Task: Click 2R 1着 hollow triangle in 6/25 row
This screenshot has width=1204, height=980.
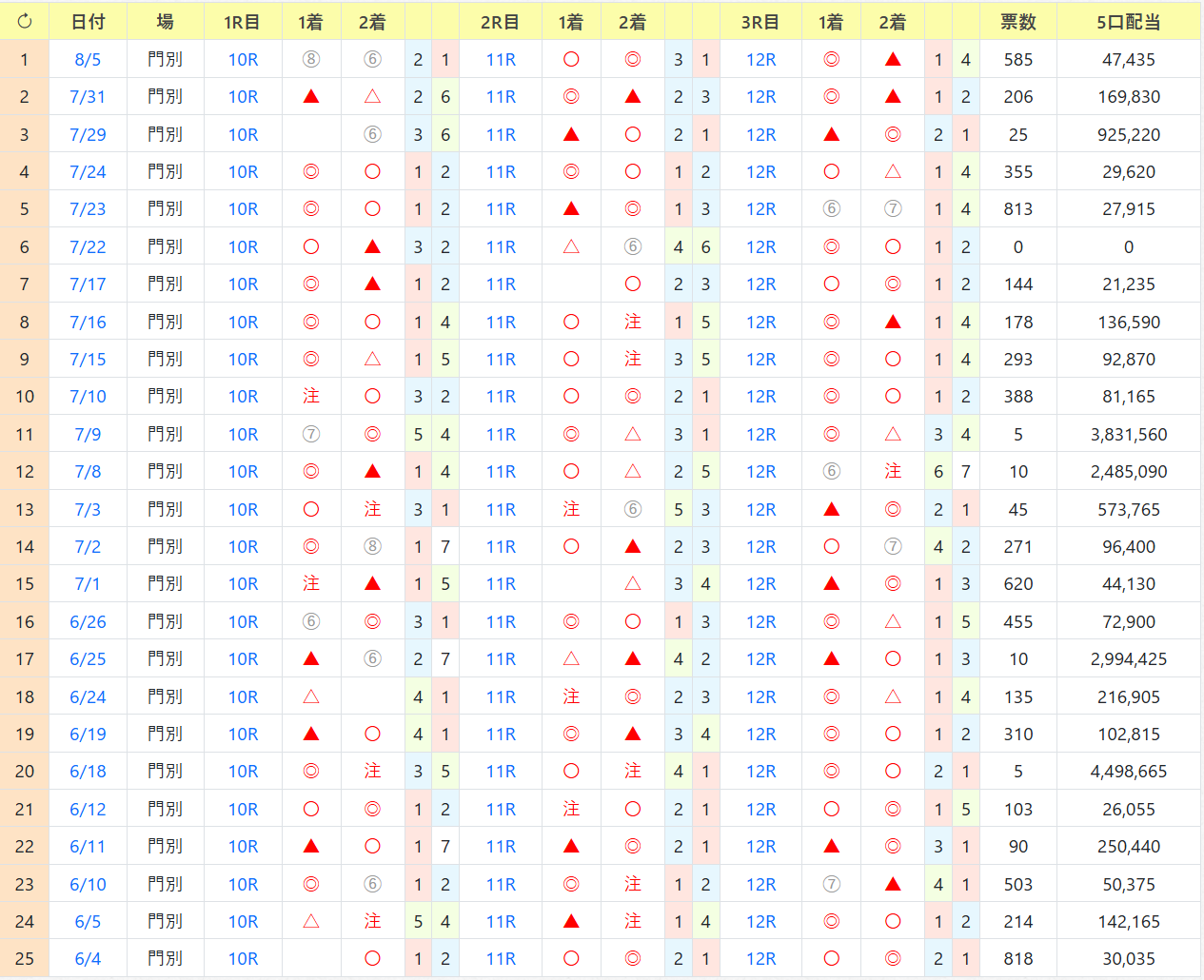Action: [x=571, y=659]
